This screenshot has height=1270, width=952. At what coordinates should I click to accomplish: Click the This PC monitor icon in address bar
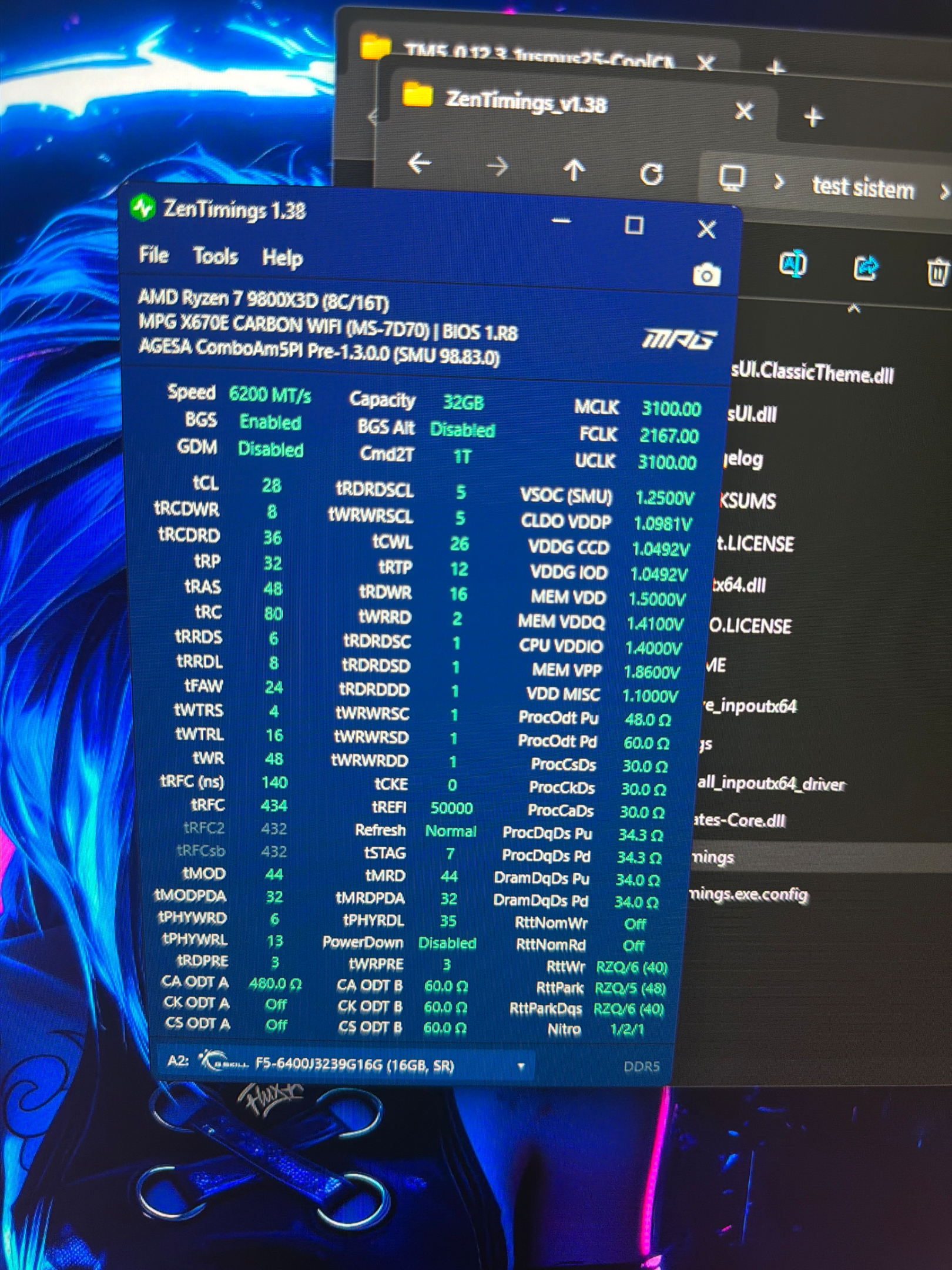[x=732, y=177]
